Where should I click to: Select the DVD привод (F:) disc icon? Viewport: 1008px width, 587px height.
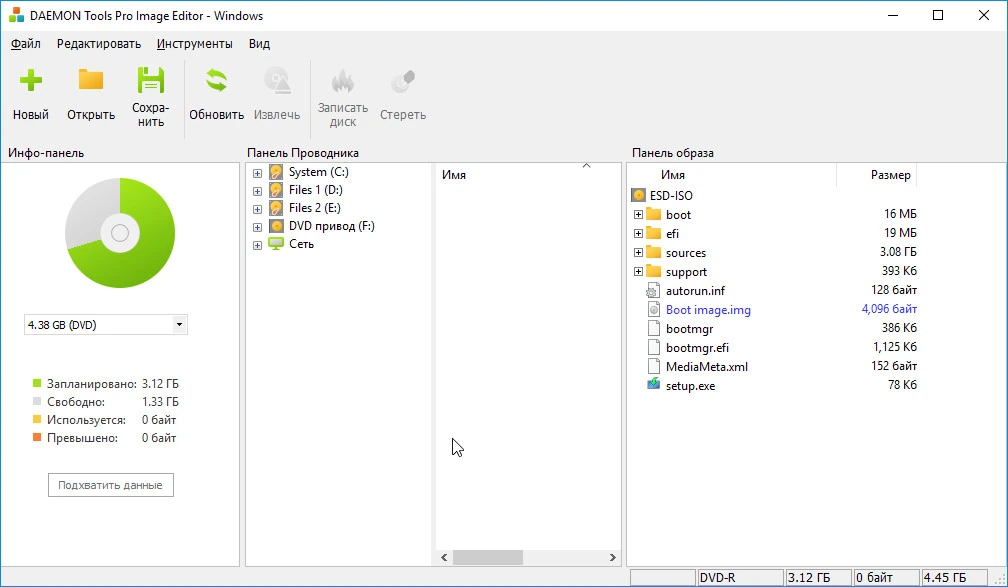pyautogui.click(x=276, y=226)
